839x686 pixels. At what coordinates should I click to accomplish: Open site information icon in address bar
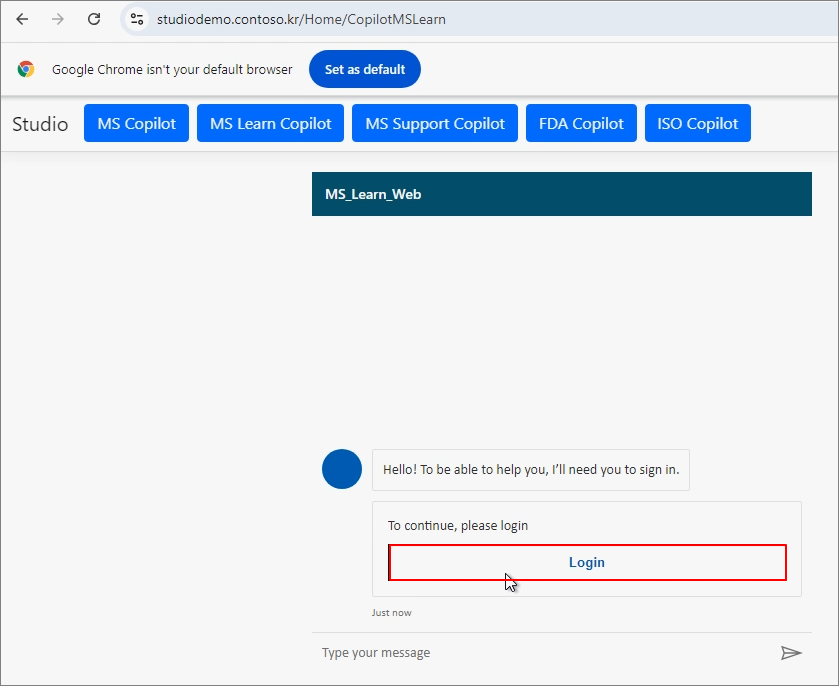[x=137, y=19]
